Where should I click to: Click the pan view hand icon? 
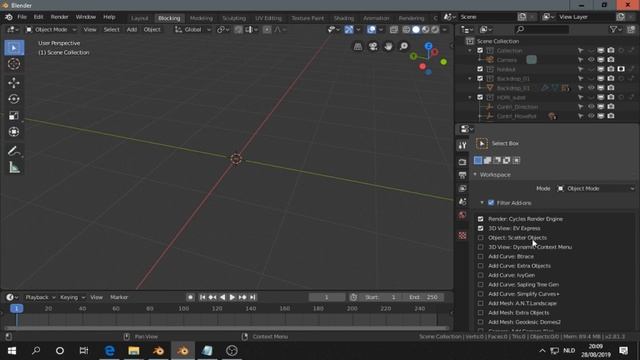point(388,46)
